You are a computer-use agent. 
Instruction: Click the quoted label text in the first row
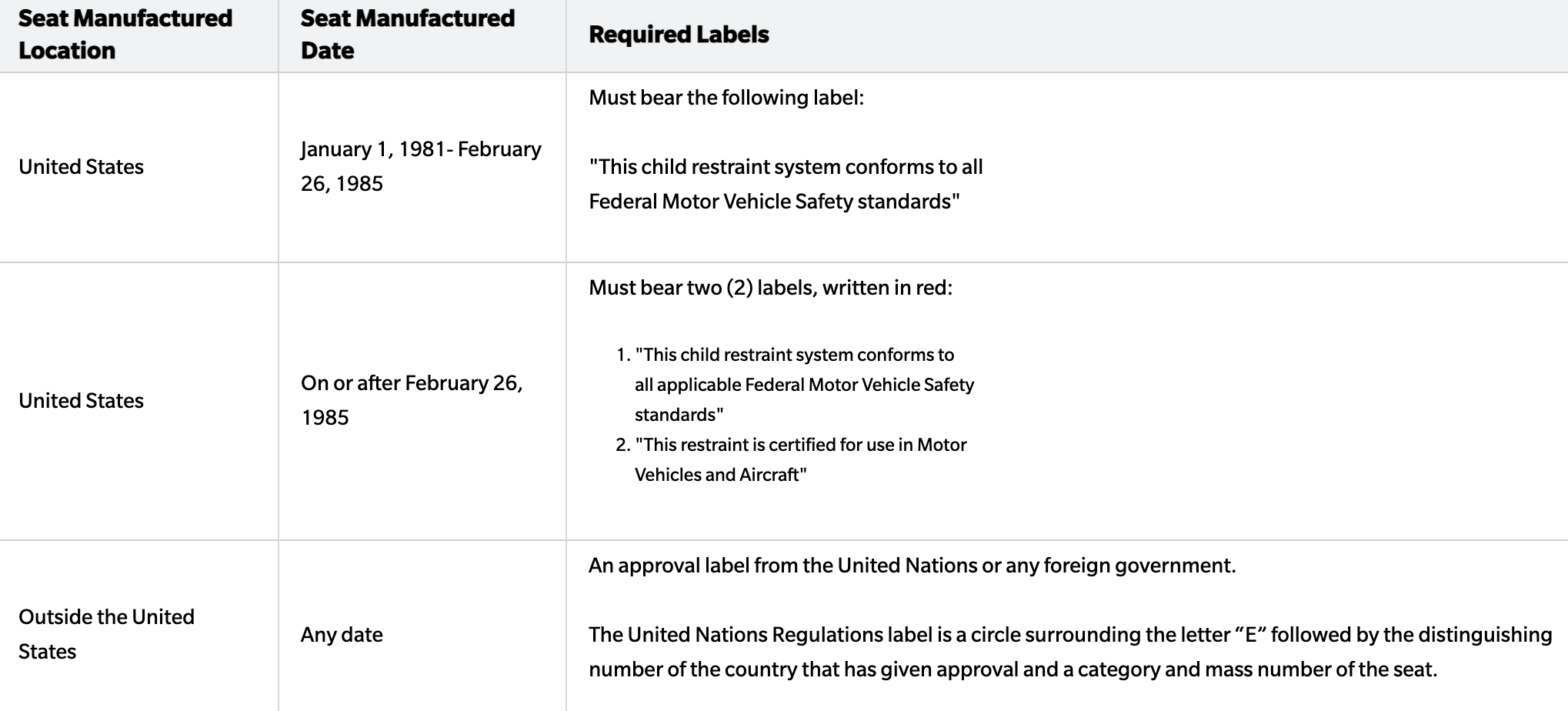click(785, 184)
